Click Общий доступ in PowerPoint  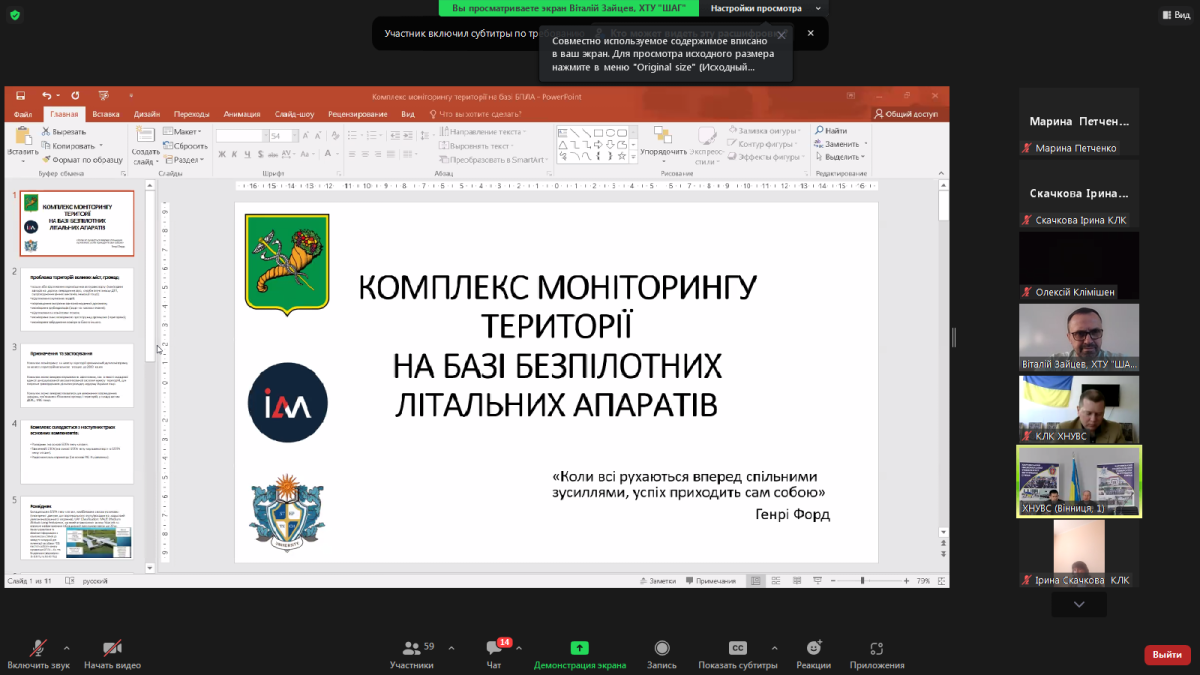coord(906,114)
